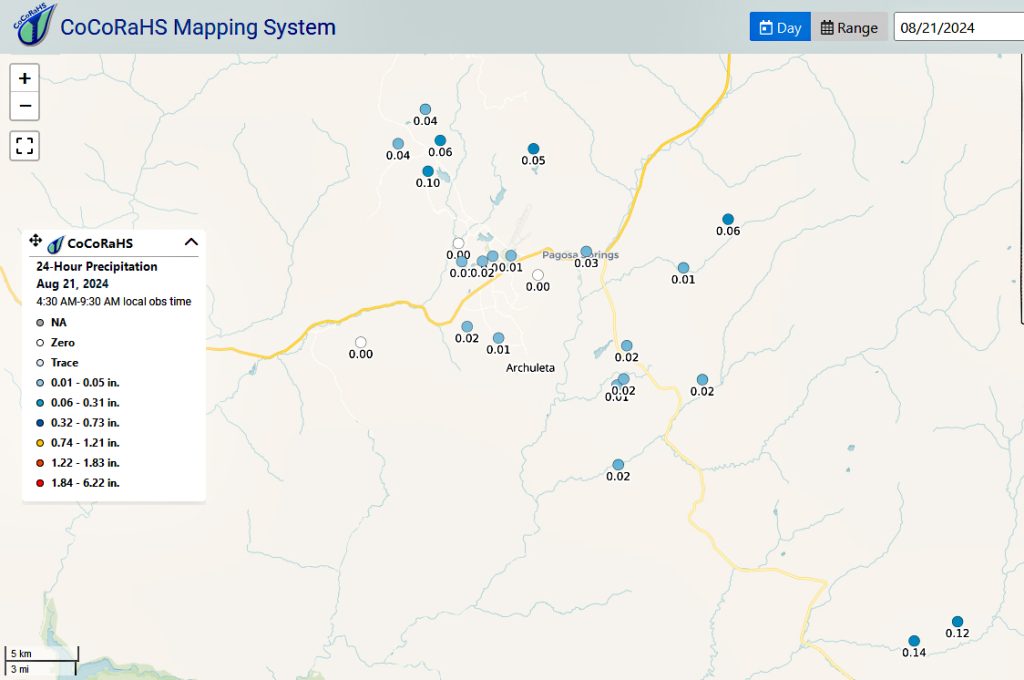Image resolution: width=1024 pixels, height=680 pixels.
Task: Click the "NA" legend entry
Action: [59, 323]
